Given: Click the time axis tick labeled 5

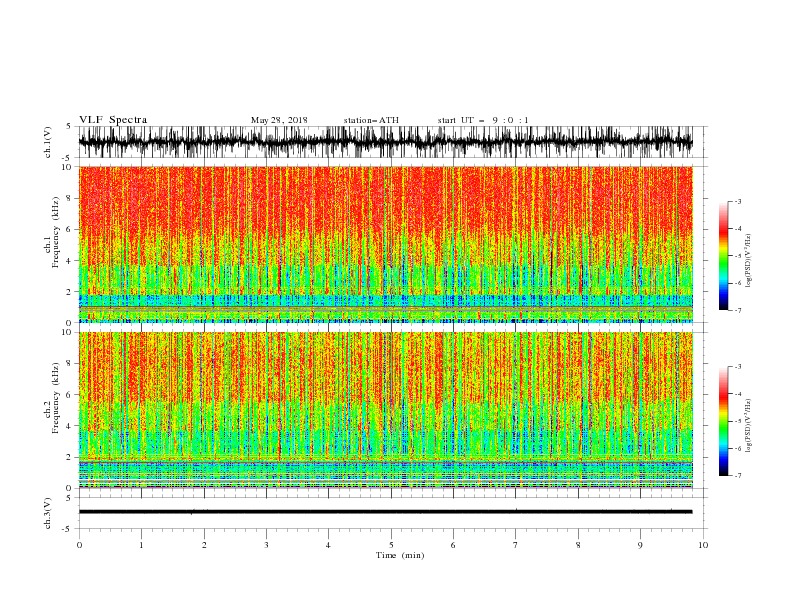Looking at the screenshot, I should point(391,545).
